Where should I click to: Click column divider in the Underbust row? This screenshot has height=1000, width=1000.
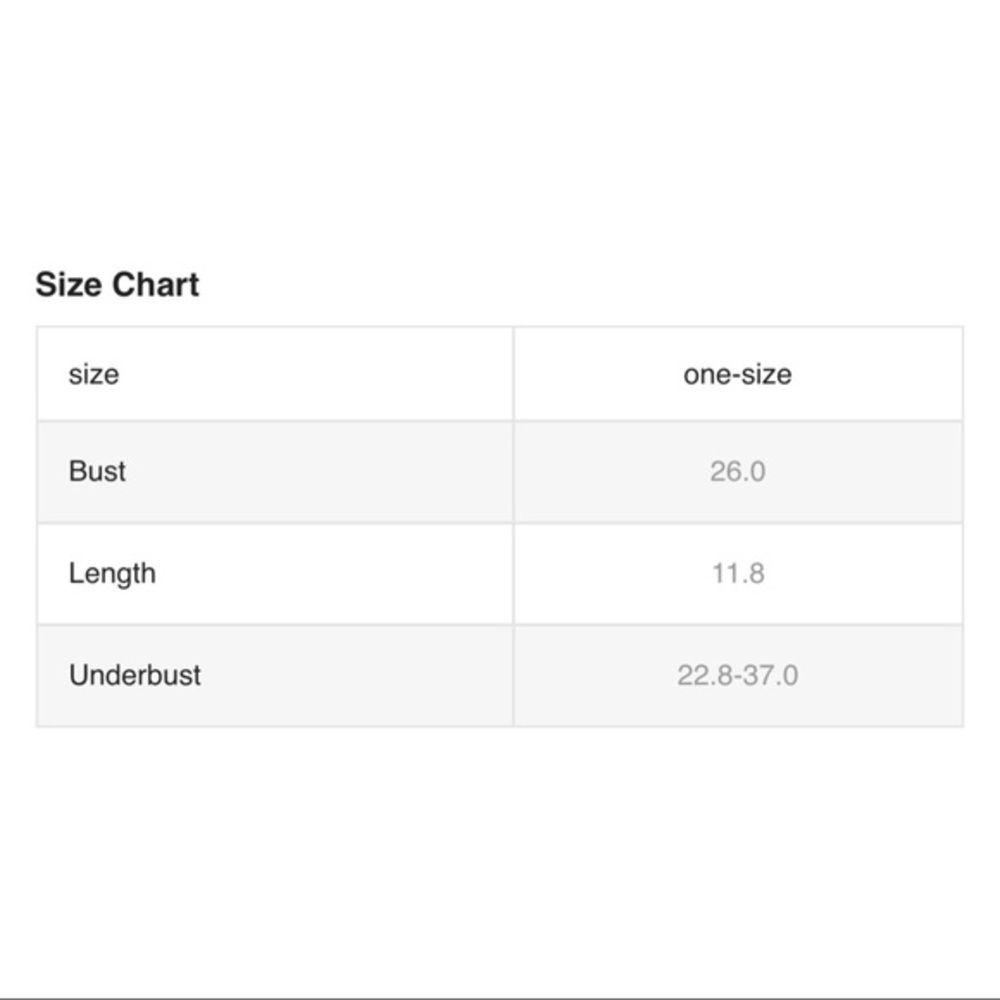[x=513, y=676]
